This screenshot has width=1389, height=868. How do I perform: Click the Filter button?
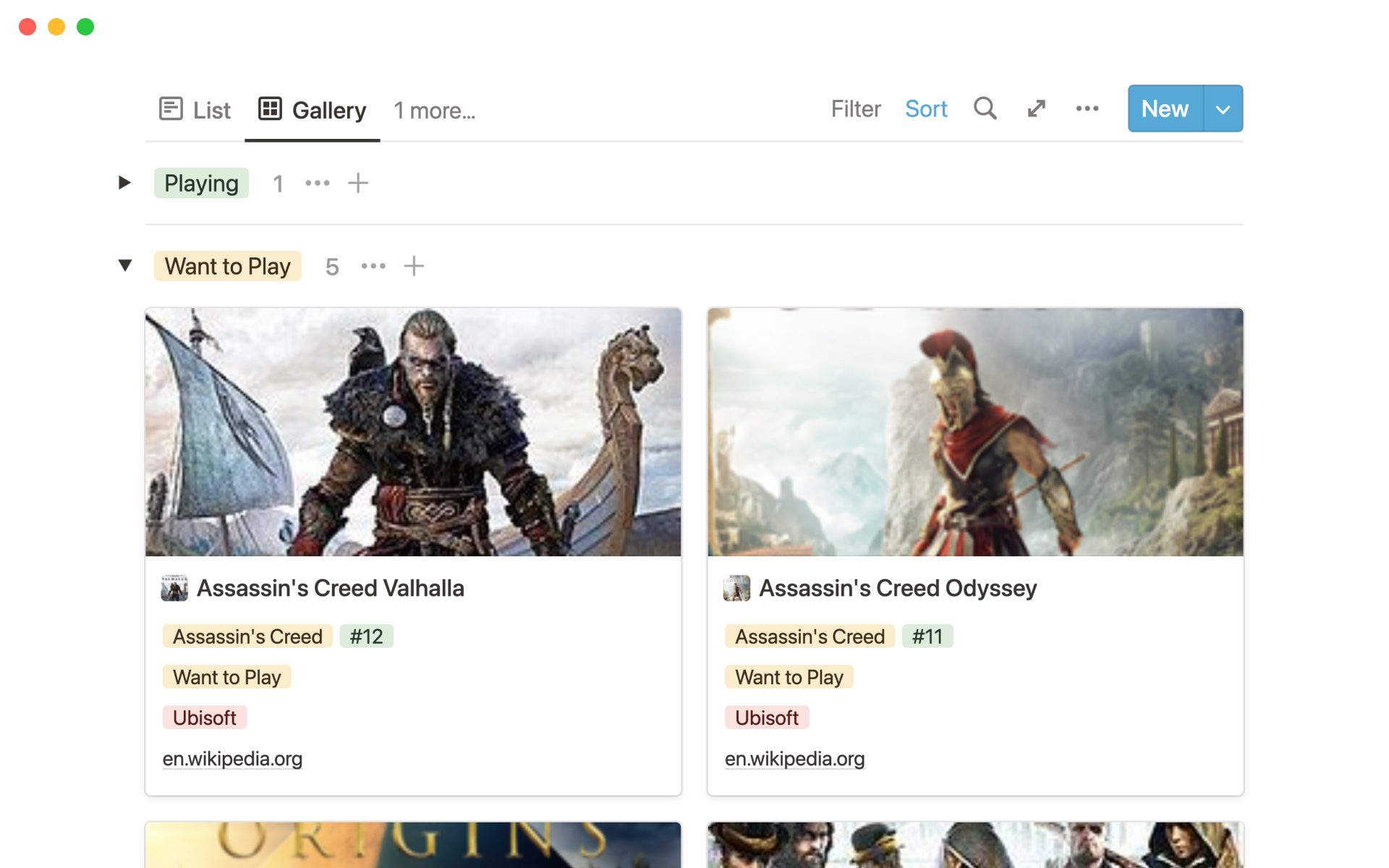(855, 109)
